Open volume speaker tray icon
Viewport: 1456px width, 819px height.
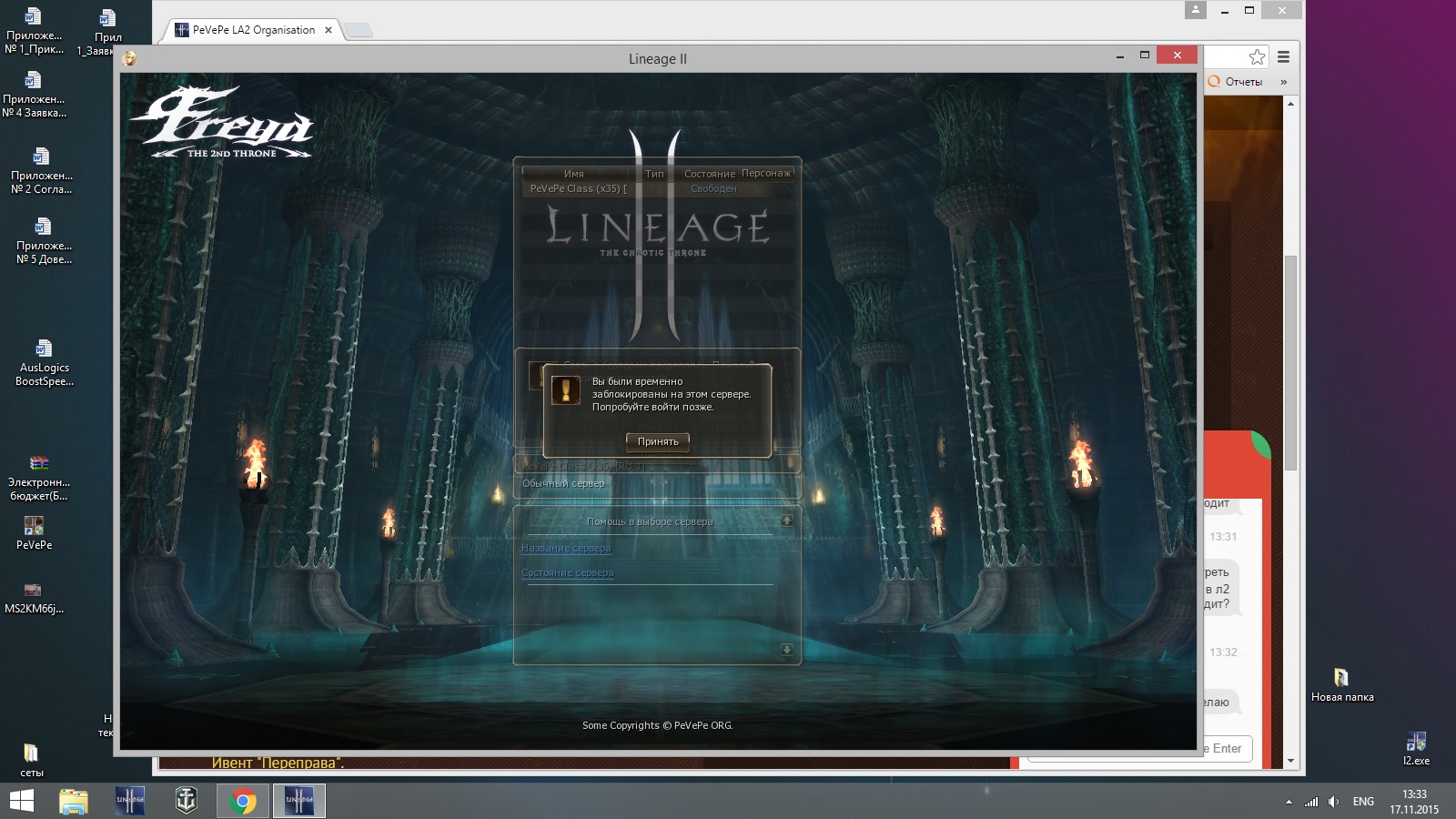1333,802
